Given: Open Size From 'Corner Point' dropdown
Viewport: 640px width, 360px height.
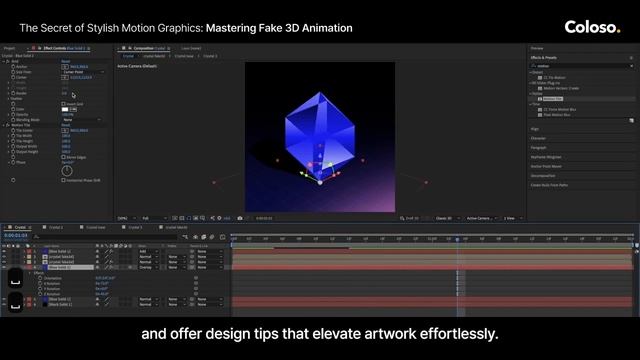Looking at the screenshot, I should 83,72.
